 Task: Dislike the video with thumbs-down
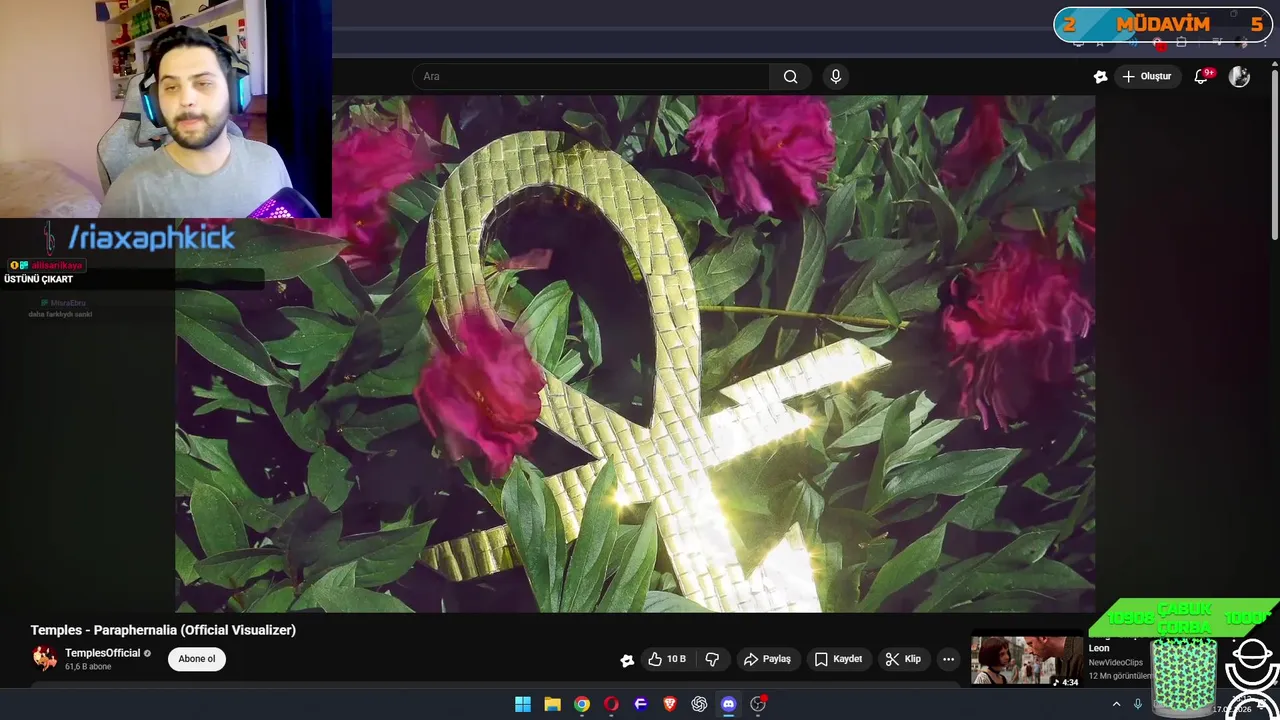(712, 659)
